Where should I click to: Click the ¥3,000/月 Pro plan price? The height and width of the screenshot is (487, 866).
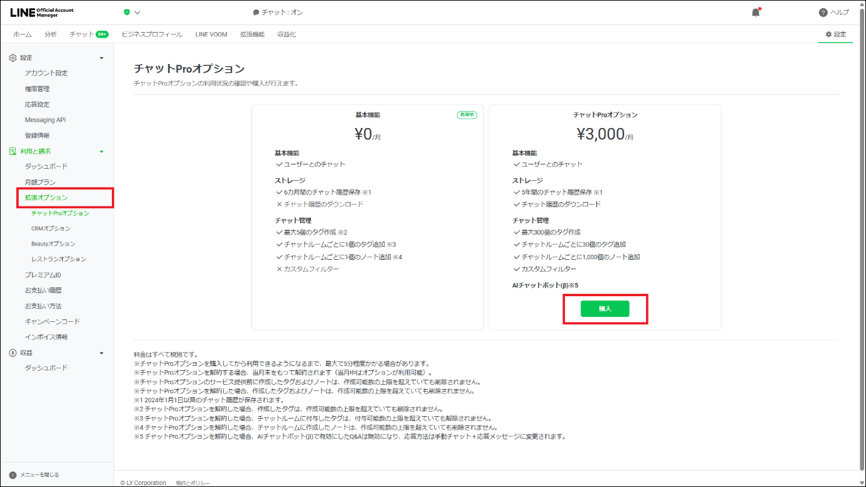pyautogui.click(x=605, y=134)
